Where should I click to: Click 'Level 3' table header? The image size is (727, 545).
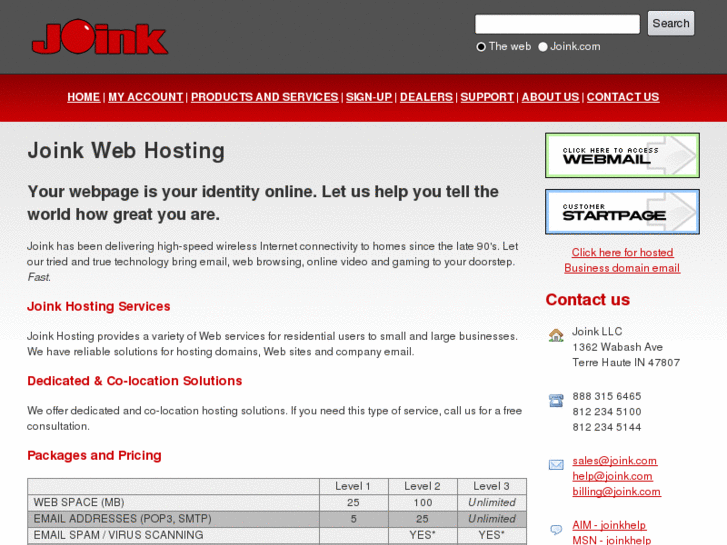[491, 486]
